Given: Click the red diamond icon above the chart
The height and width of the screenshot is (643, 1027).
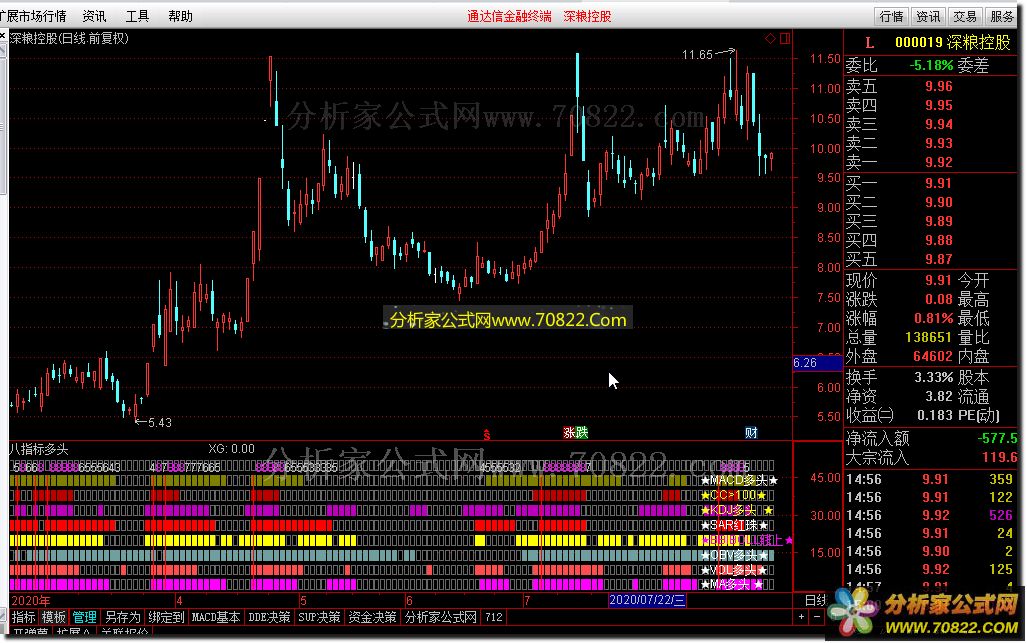Looking at the screenshot, I should 770,39.
